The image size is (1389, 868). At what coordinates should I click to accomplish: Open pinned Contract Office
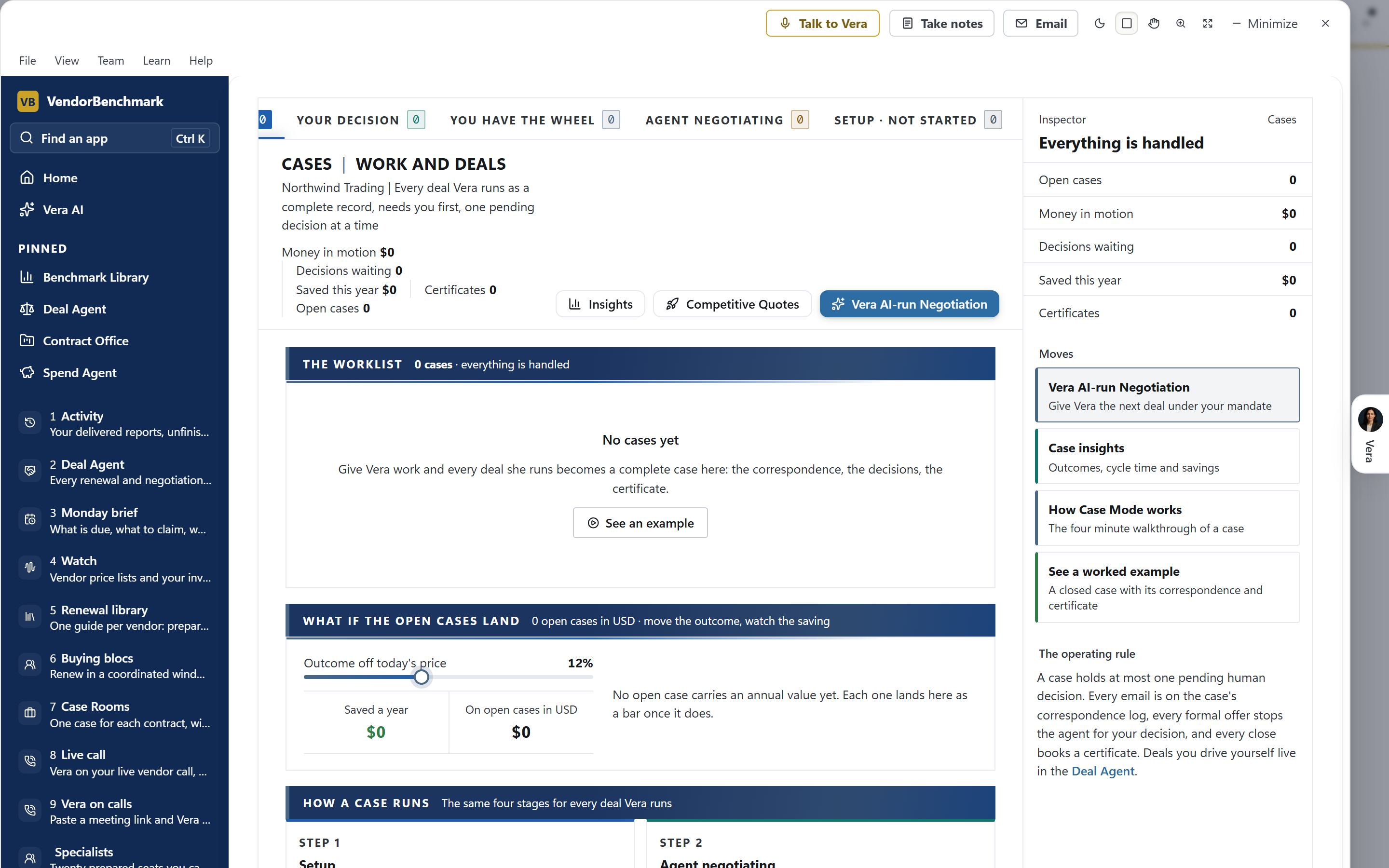point(115,341)
